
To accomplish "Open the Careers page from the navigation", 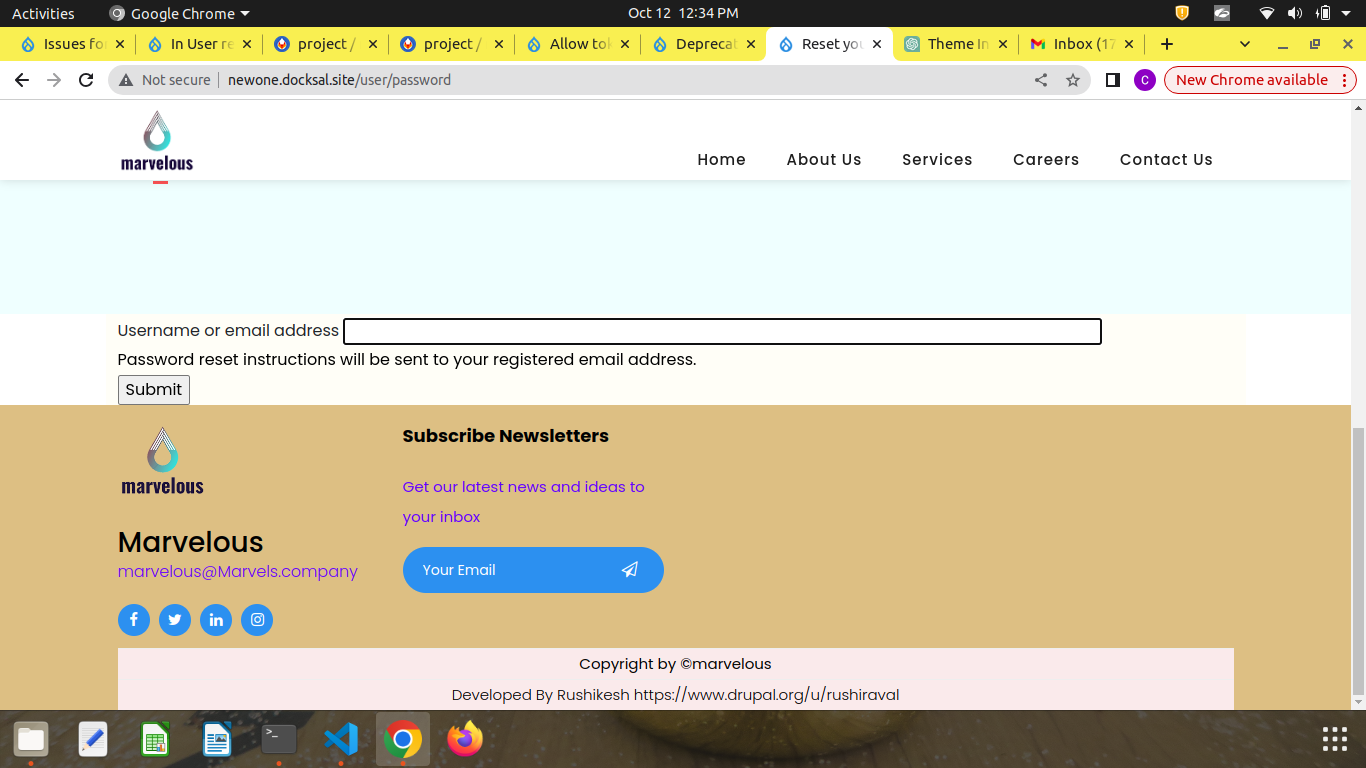I will (1046, 159).
